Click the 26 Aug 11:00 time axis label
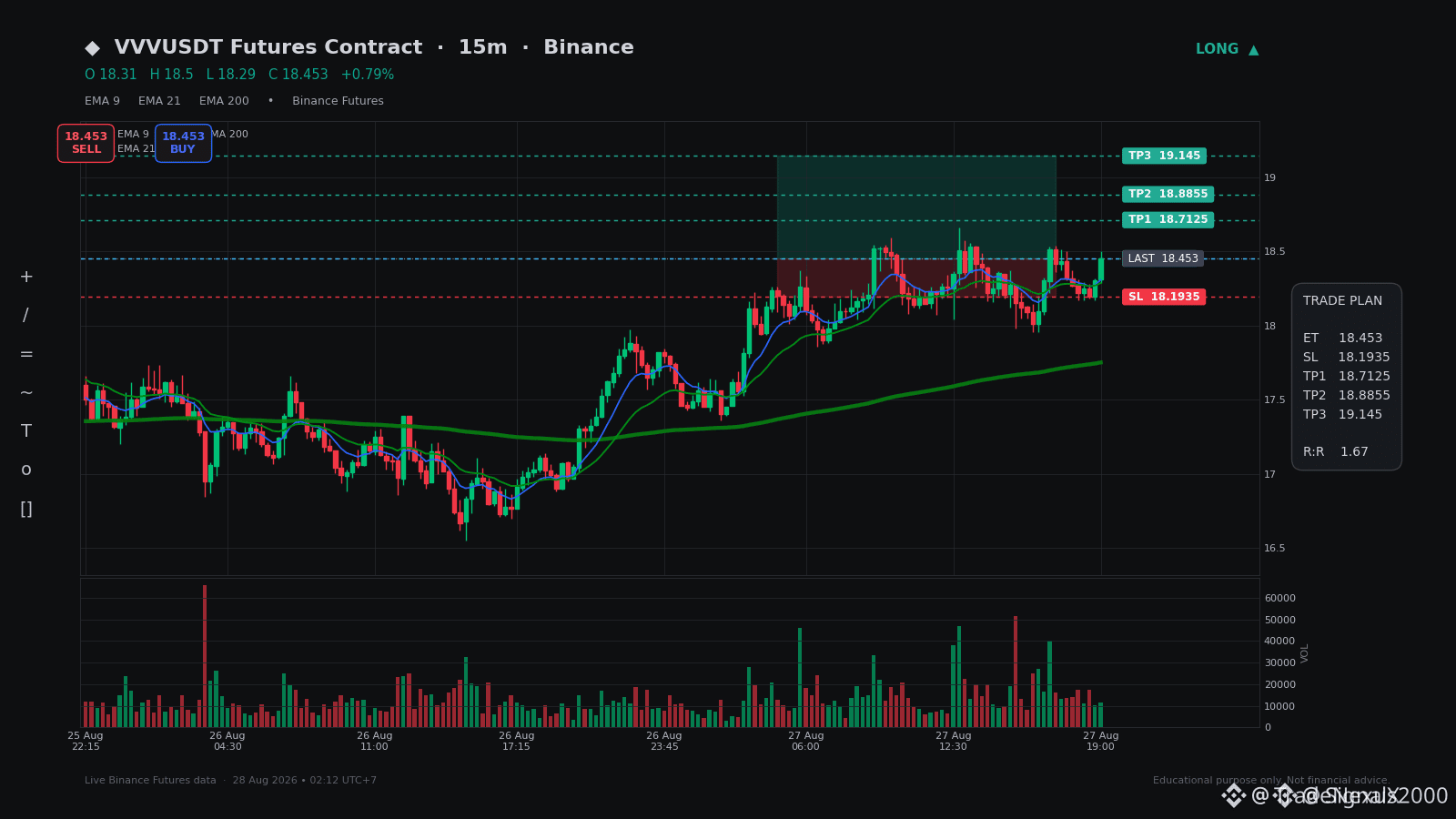The image size is (1456, 819). pos(375,742)
